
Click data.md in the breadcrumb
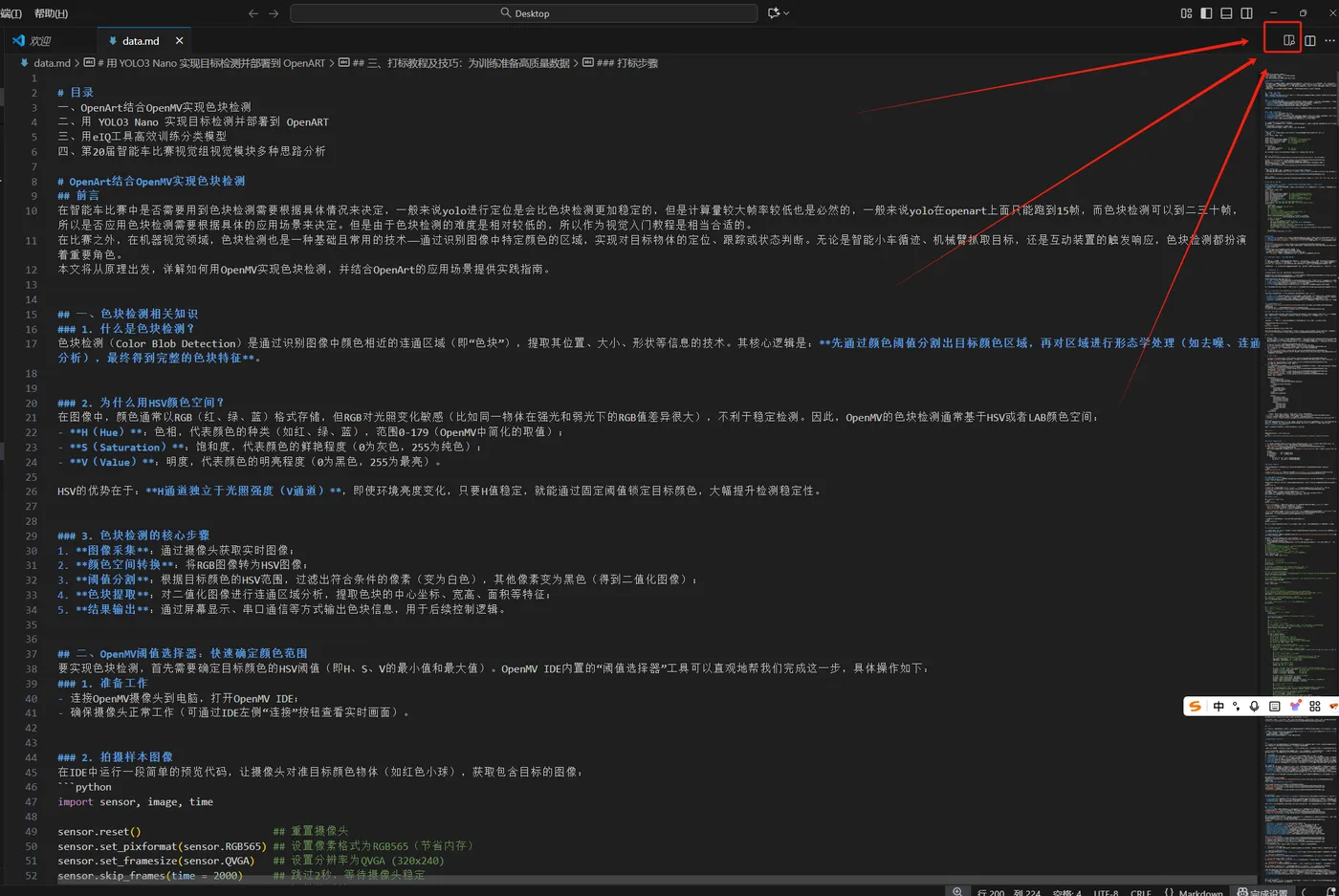pyautogui.click(x=52, y=63)
